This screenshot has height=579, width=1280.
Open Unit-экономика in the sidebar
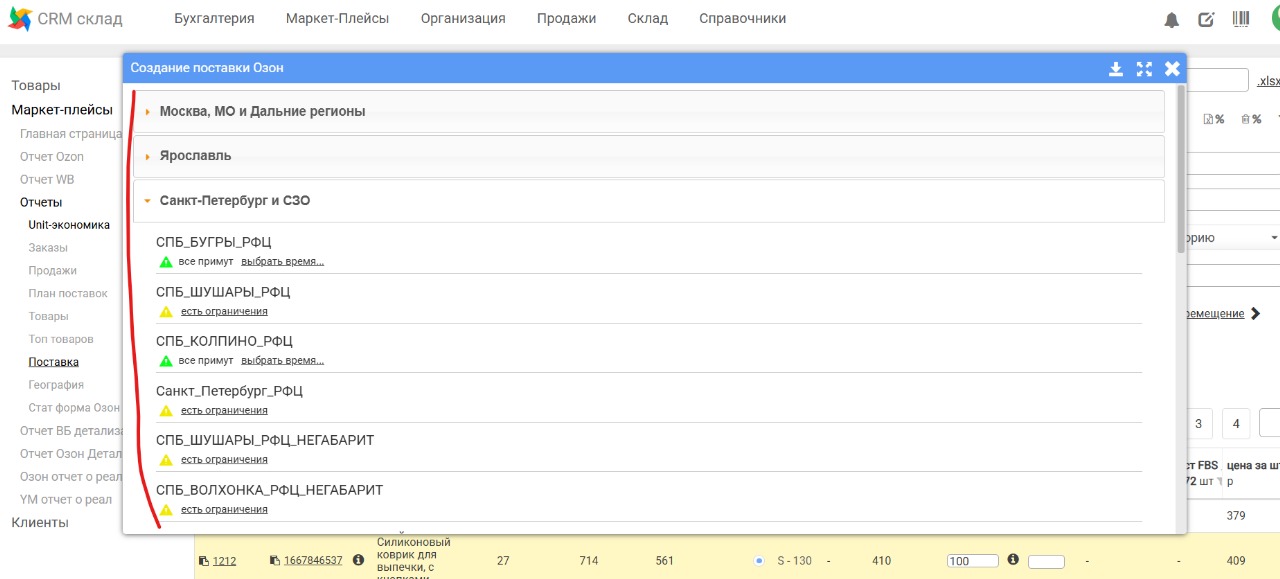tap(69, 225)
